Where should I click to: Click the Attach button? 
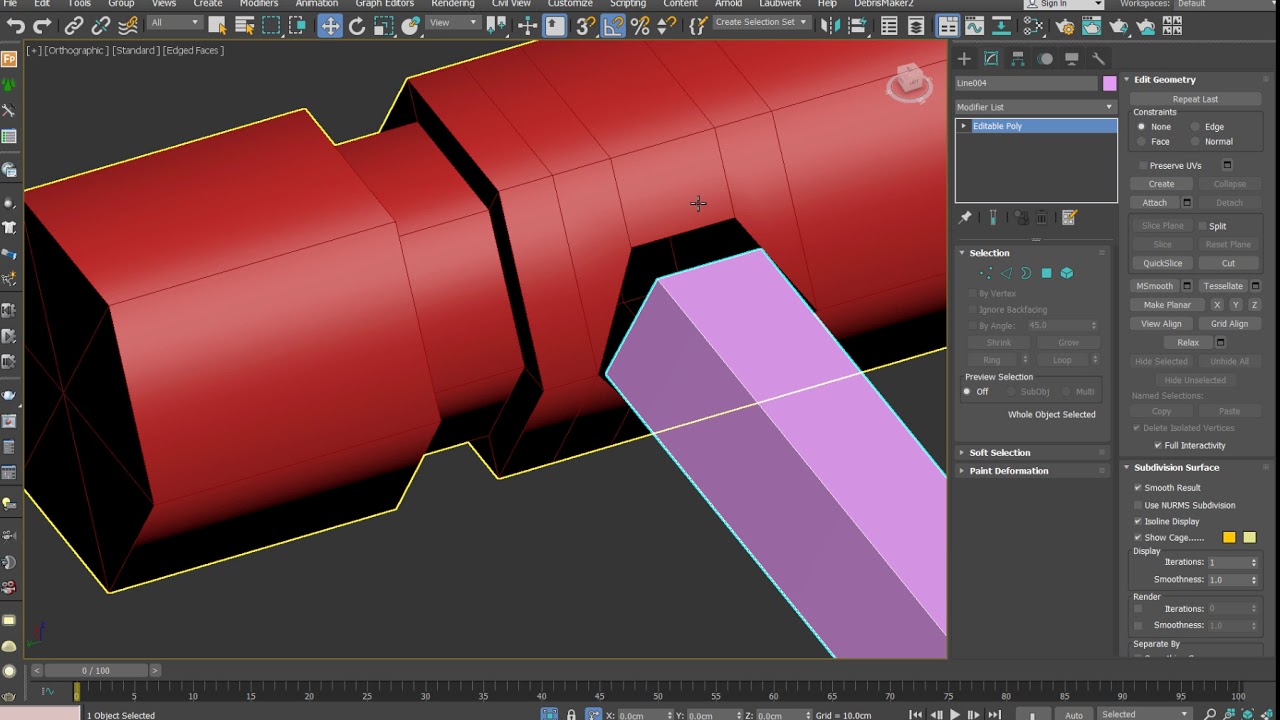1155,203
